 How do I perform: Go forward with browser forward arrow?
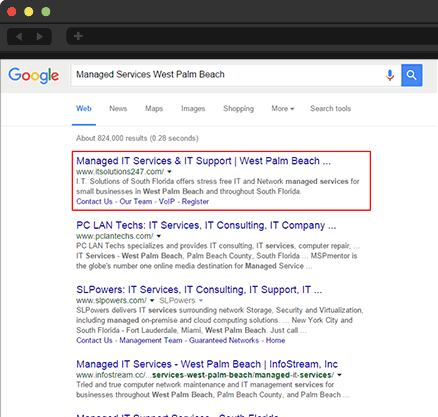40,36
